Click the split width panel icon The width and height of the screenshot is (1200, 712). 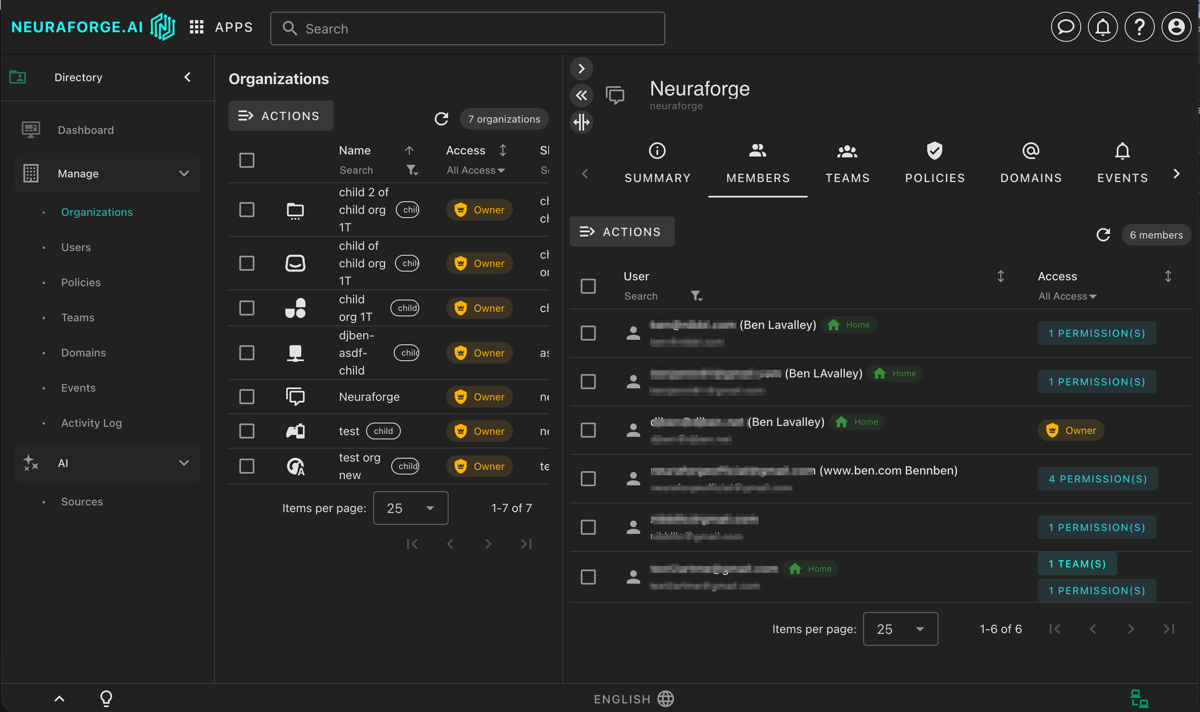tap(581, 122)
